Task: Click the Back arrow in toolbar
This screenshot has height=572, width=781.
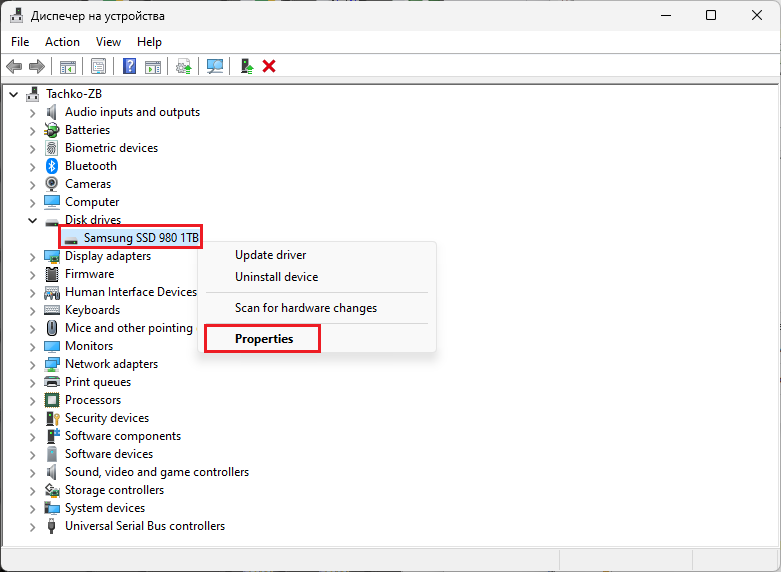Action: 14,66
